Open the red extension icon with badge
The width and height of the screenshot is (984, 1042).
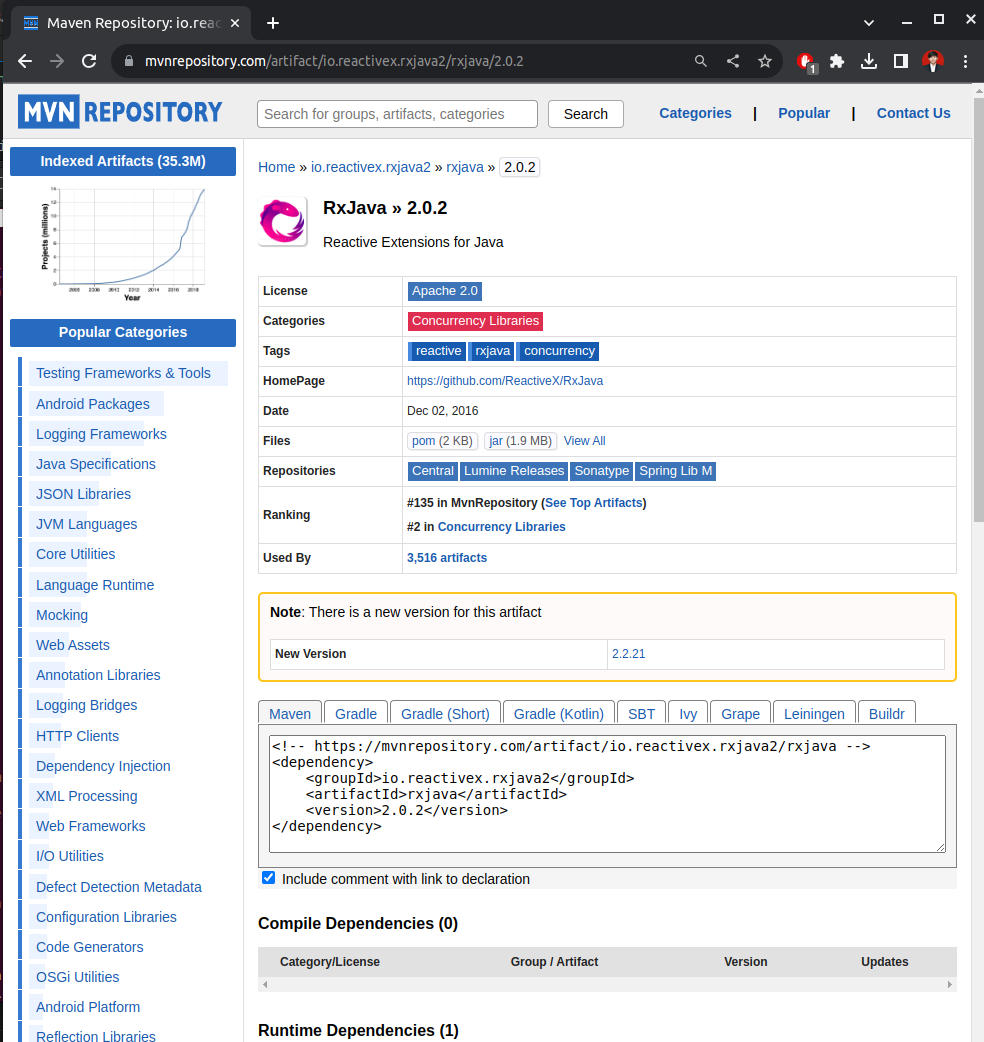[806, 62]
